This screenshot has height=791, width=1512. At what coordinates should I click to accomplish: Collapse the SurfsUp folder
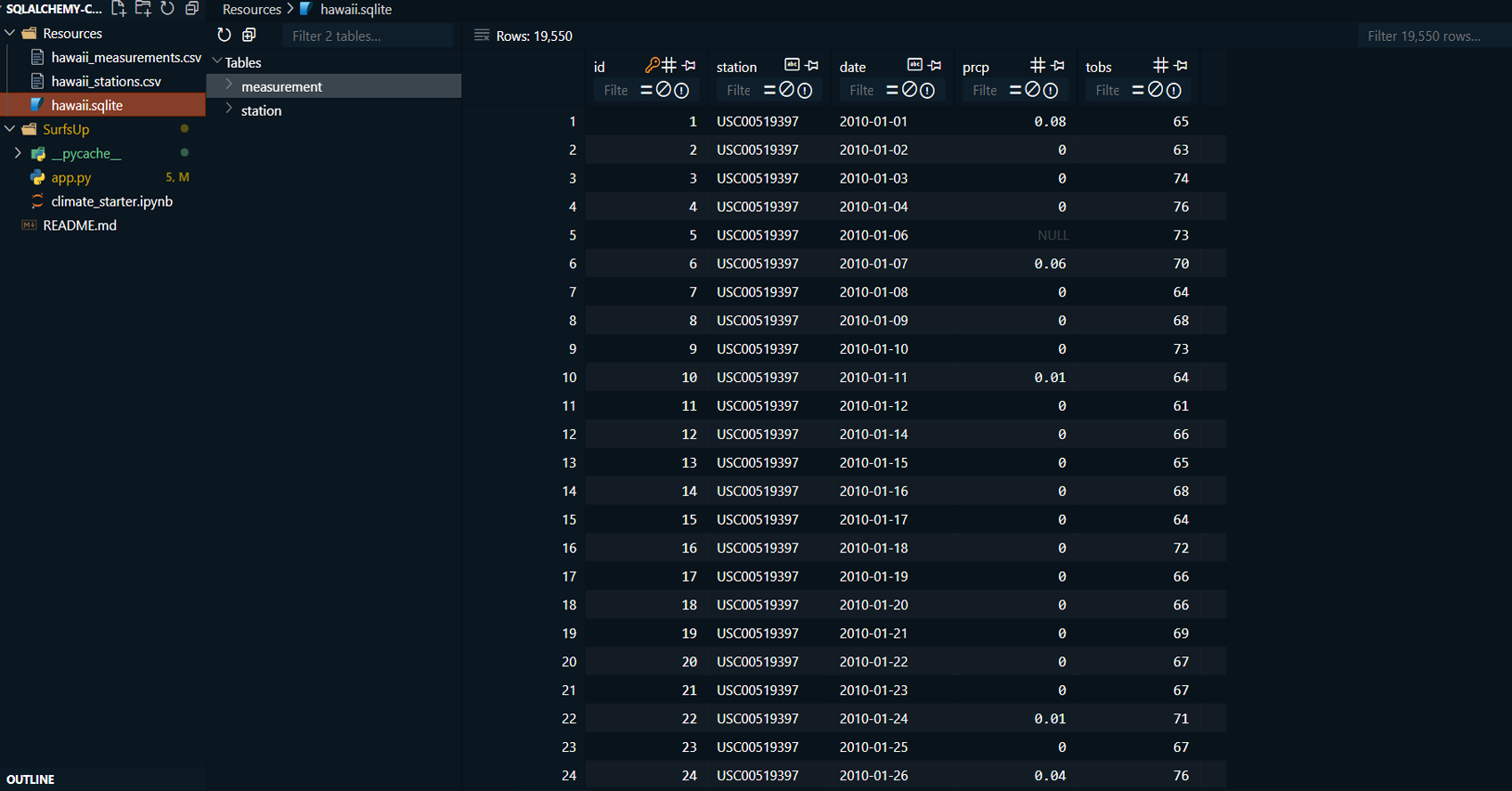(x=11, y=129)
